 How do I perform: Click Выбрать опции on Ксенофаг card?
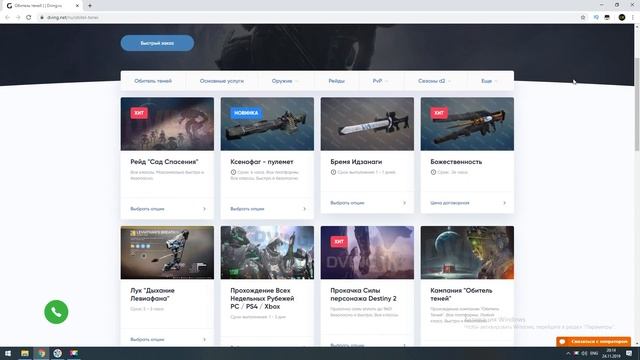(247, 209)
